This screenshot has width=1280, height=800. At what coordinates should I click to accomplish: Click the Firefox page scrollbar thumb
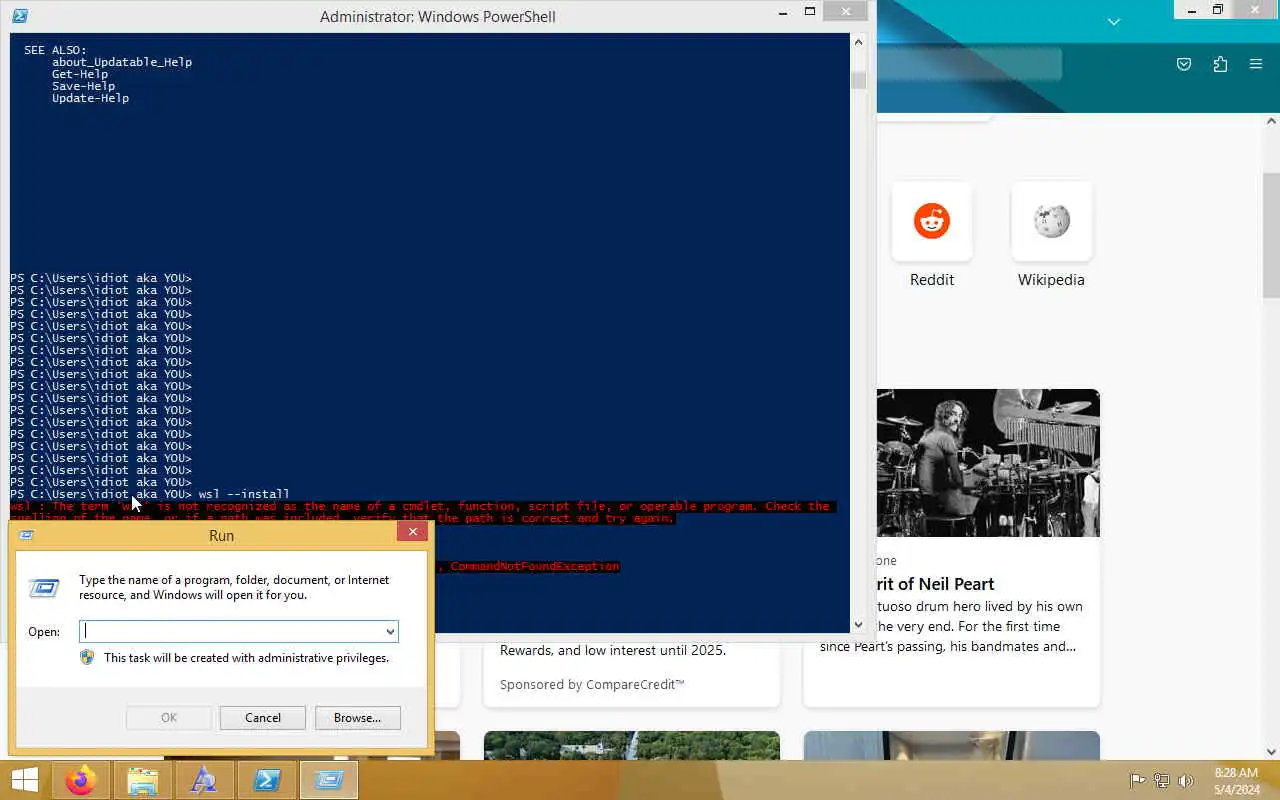[1271, 235]
